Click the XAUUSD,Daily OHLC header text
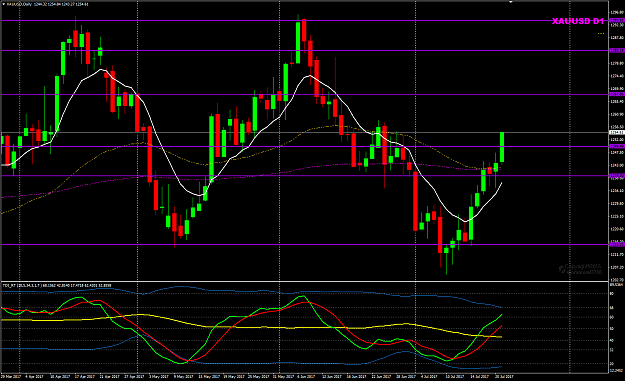 (x=48, y=4)
